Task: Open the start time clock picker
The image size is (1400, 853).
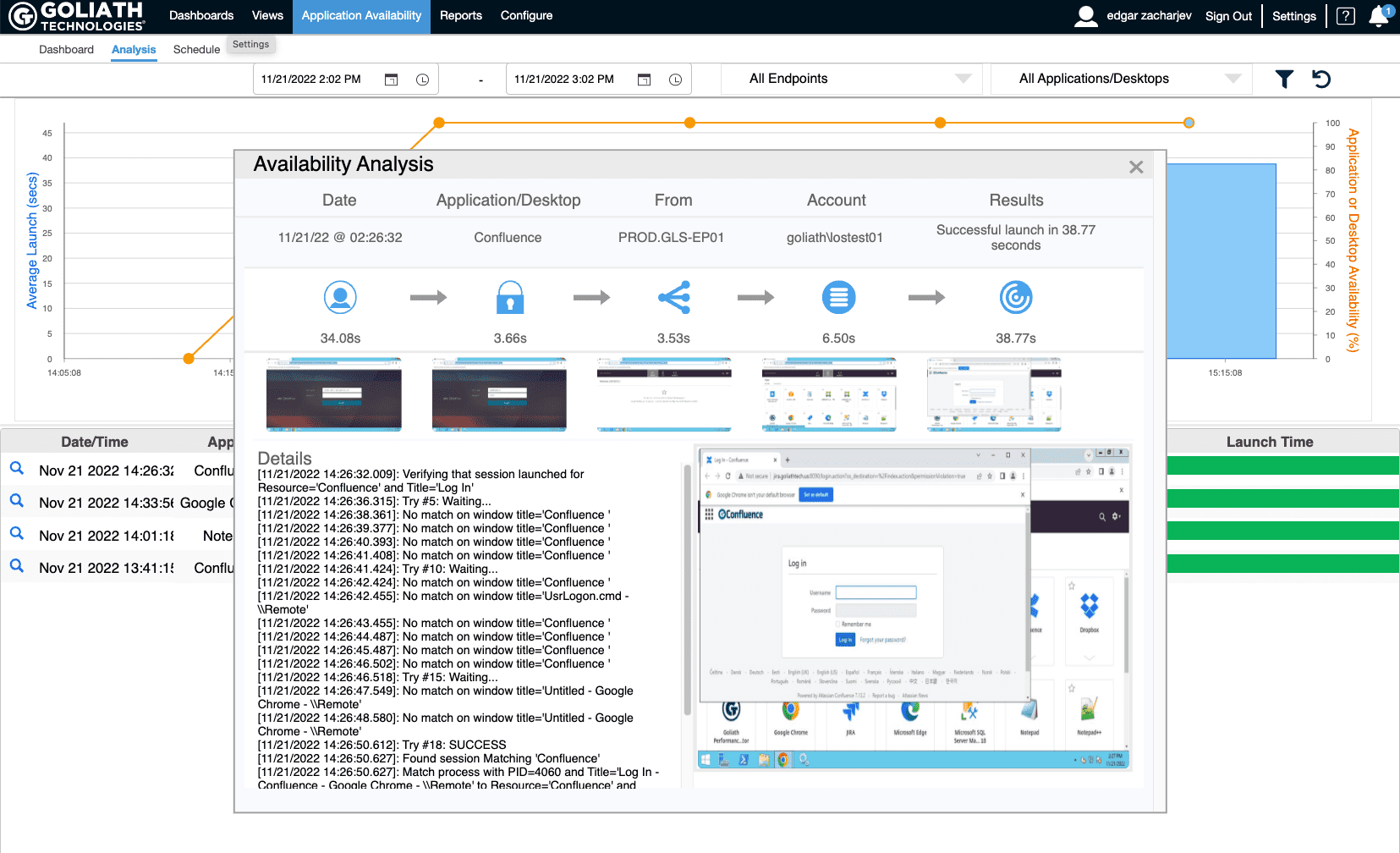Action: (422, 80)
